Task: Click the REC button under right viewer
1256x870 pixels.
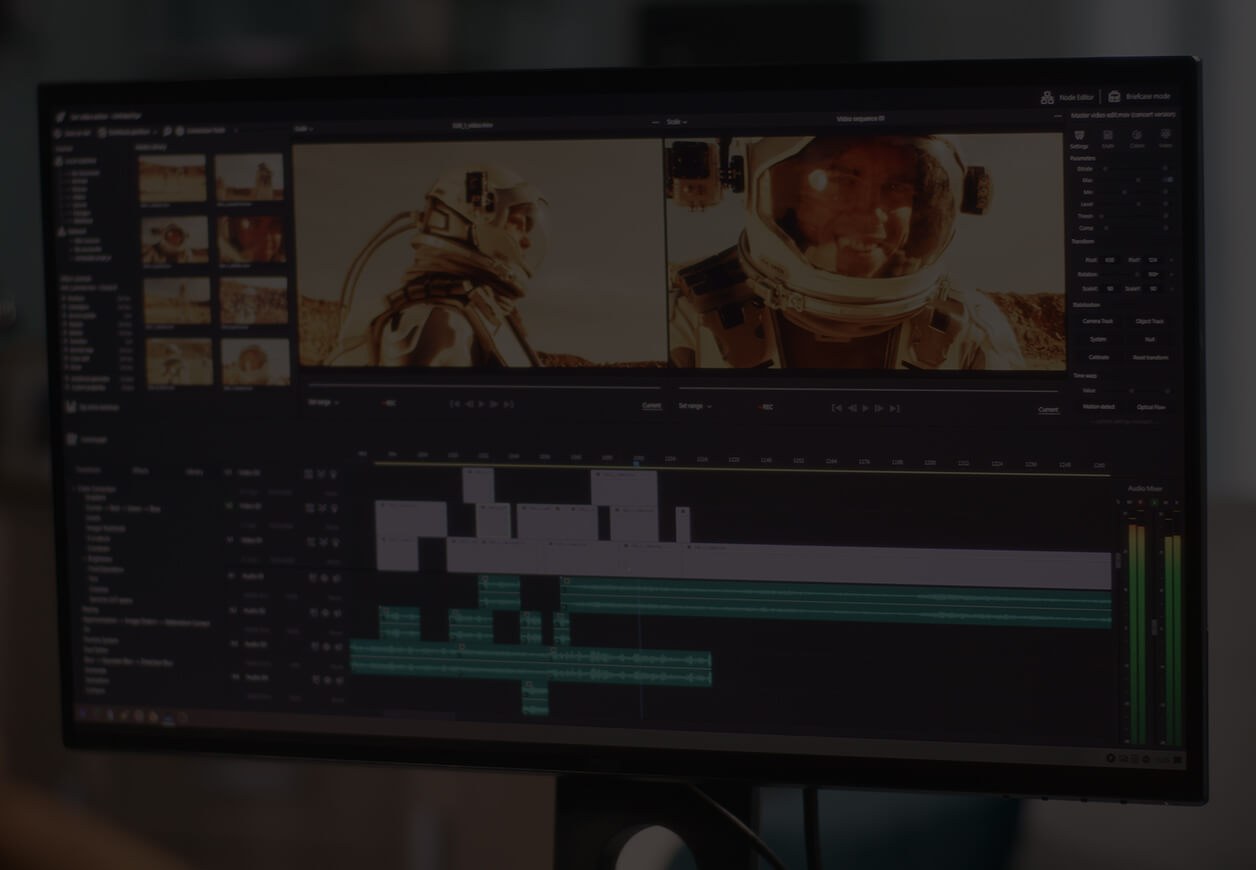Action: tap(765, 407)
